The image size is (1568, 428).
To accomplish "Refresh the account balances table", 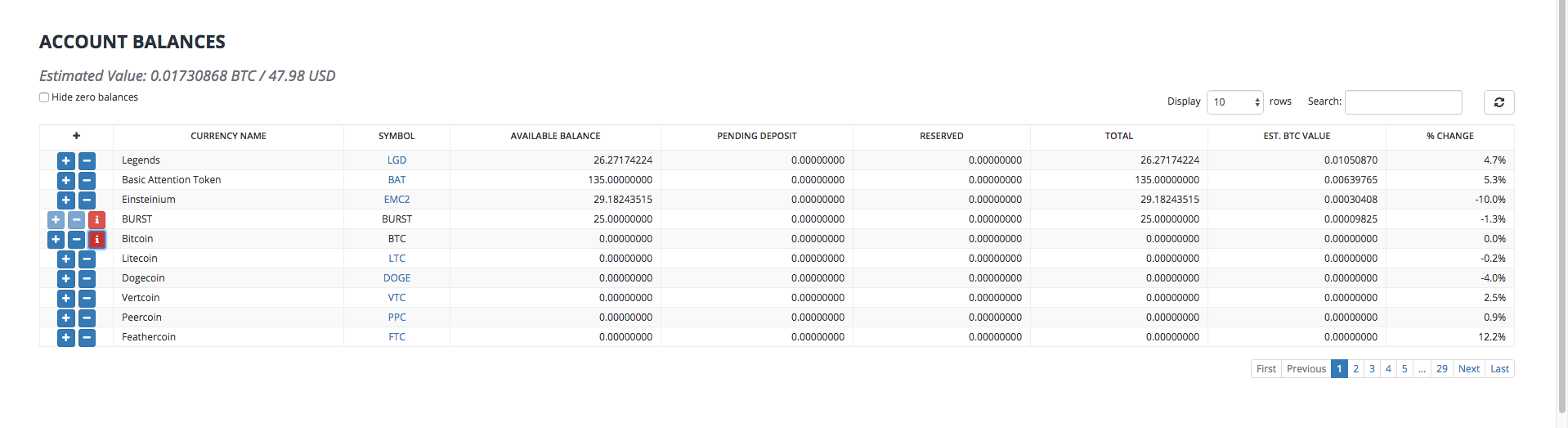I will coord(1499,102).
